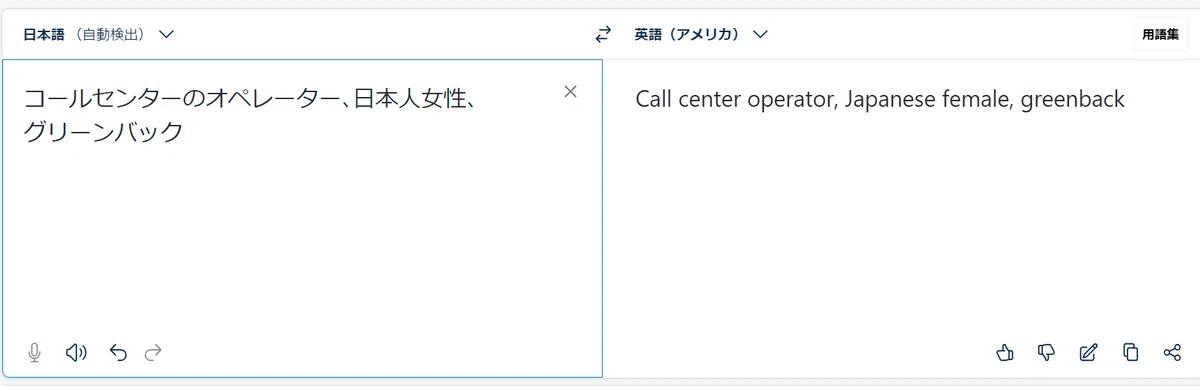
Task: Click into the Japanese source text box
Action: (302, 218)
